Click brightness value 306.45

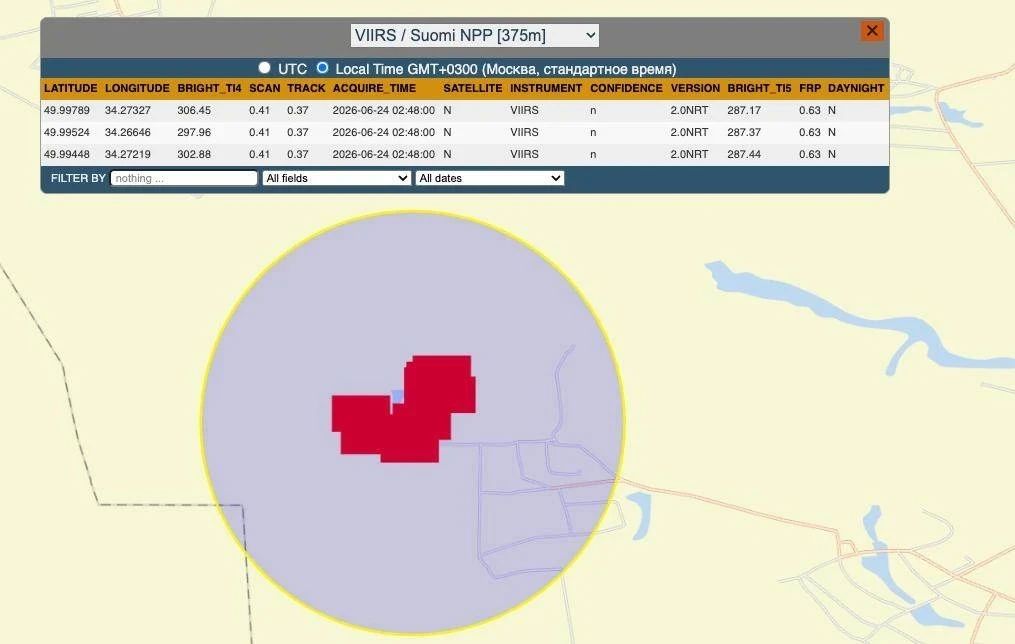[194, 110]
